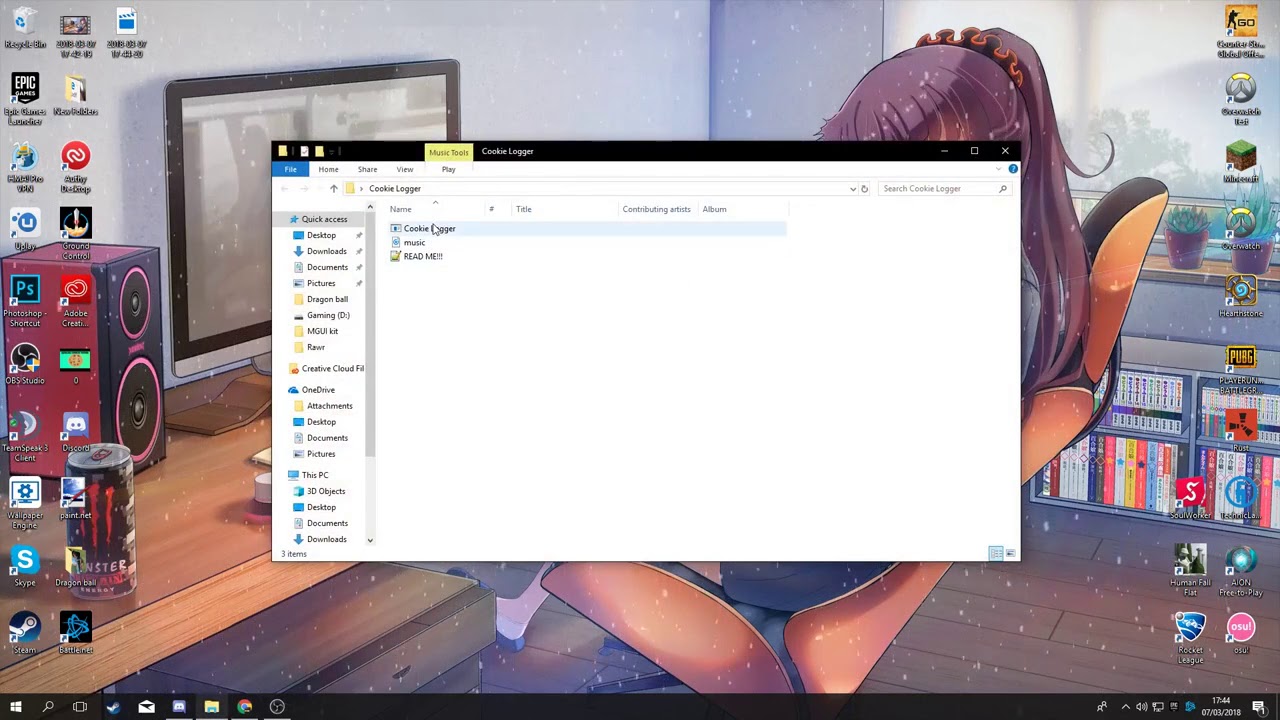Switch to details view layout

coord(996,554)
